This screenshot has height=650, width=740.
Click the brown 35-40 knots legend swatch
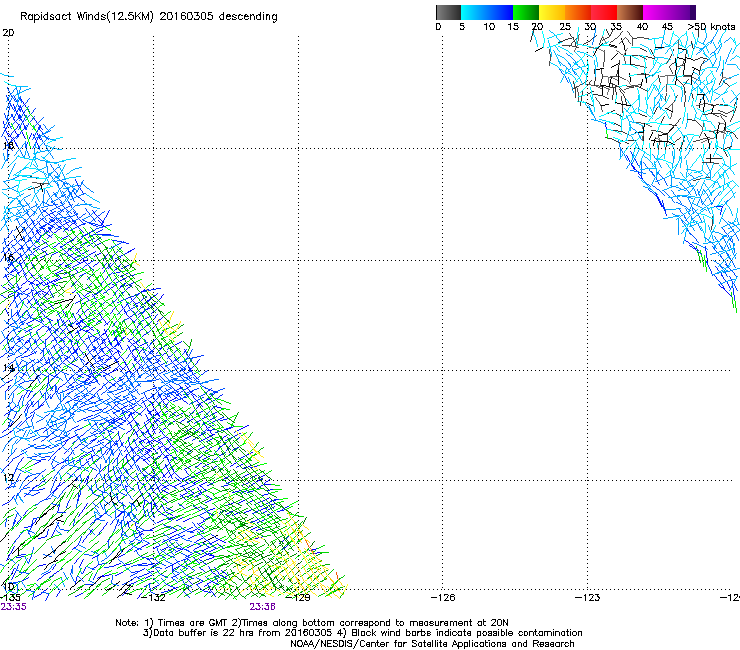click(630, 12)
